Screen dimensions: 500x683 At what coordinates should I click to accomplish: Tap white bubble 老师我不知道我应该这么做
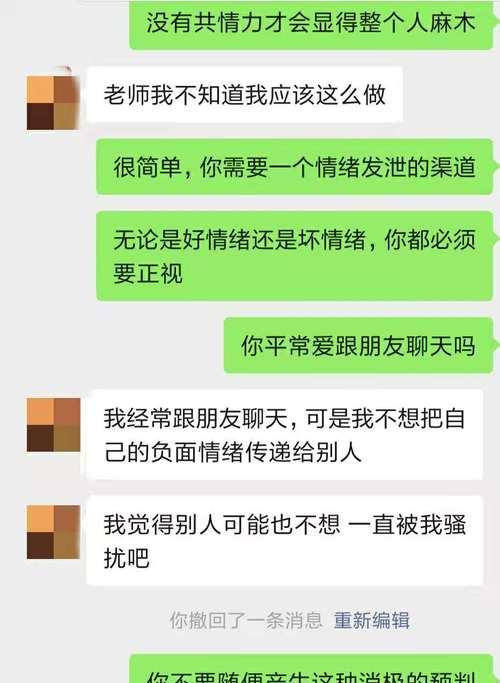244,95
